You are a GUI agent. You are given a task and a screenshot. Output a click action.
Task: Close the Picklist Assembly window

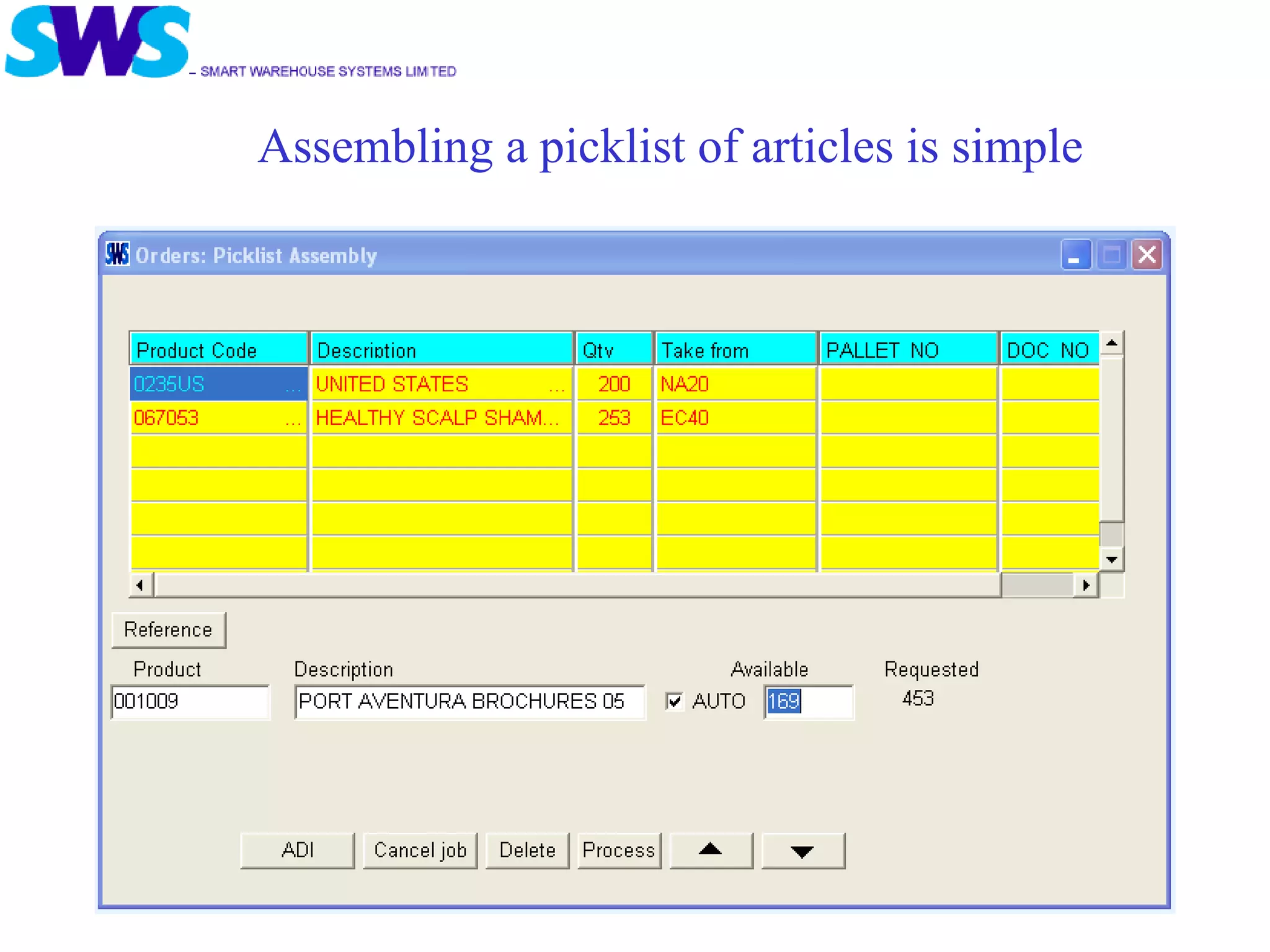pos(1147,255)
